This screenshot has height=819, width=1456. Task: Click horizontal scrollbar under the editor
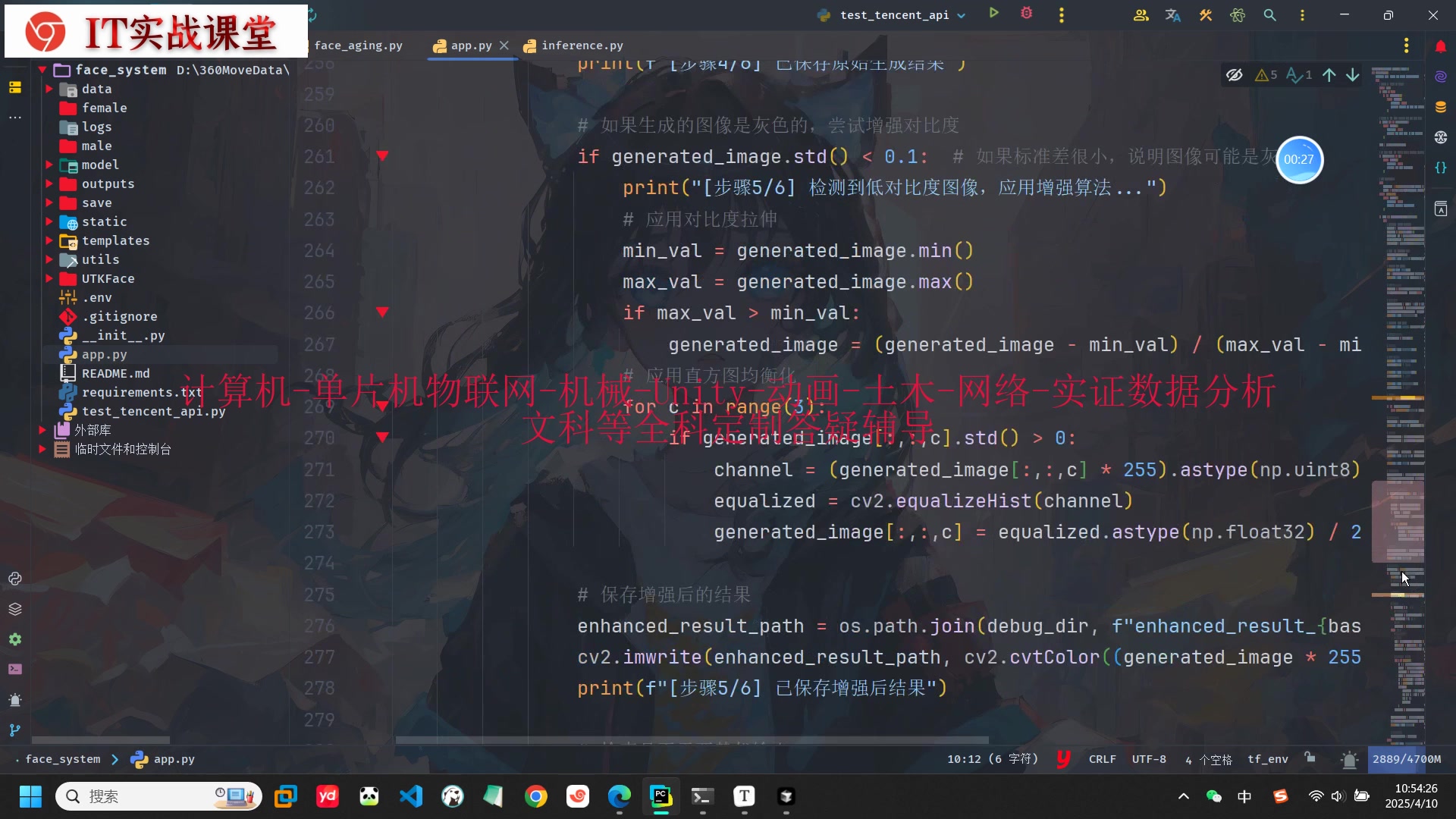[x=690, y=740]
